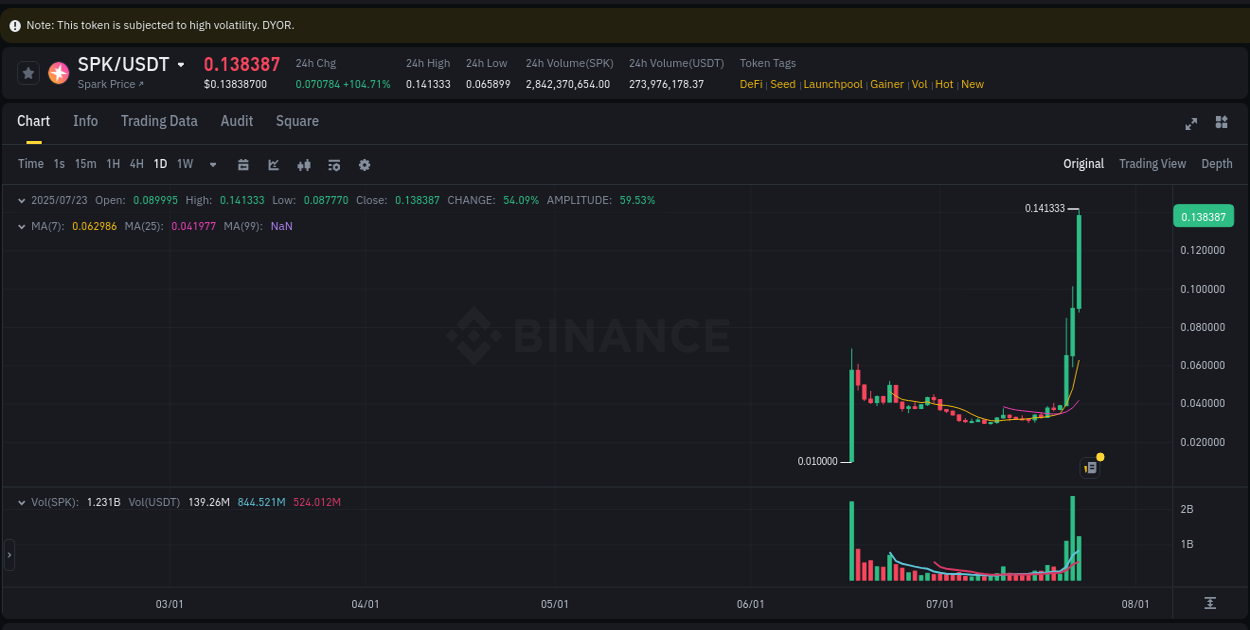The image size is (1250, 630).
Task: Open the Launchpool token tag link
Action: (x=833, y=84)
